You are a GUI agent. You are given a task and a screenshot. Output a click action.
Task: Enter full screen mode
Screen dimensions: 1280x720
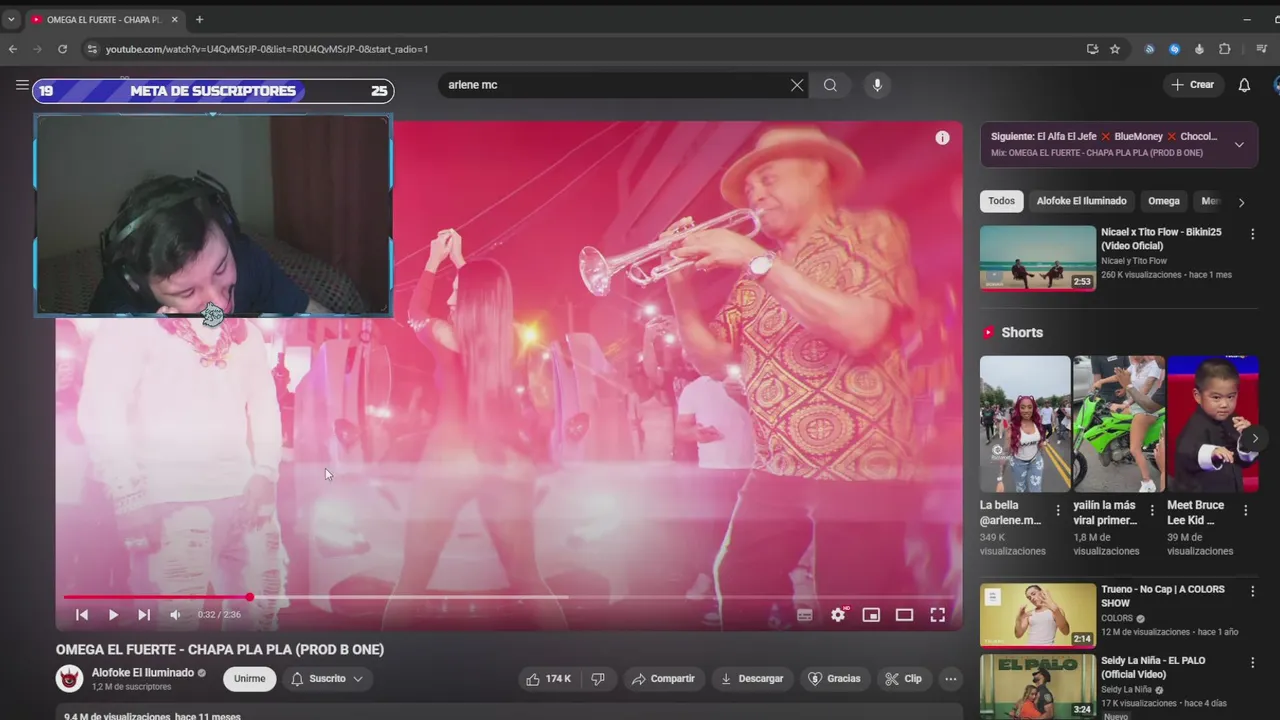937,615
